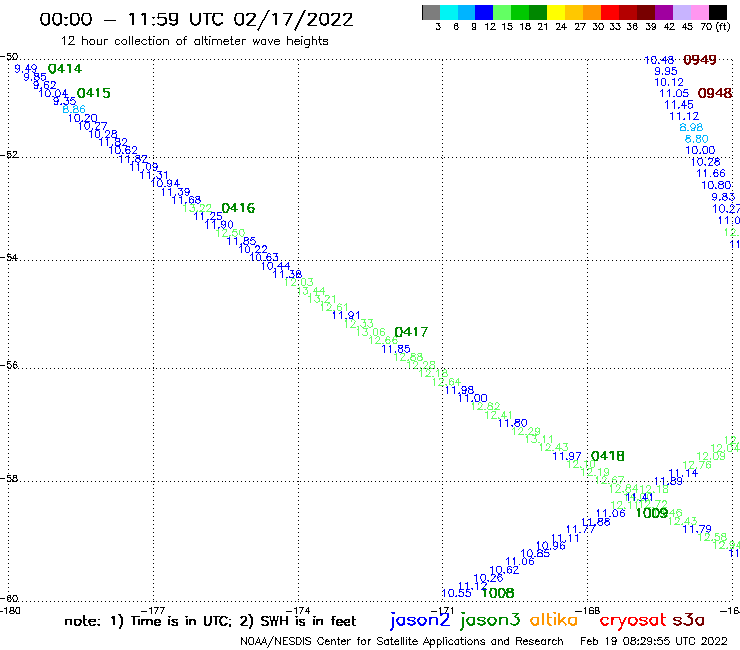Select the 0416 time marker on the track

[x=238, y=208]
